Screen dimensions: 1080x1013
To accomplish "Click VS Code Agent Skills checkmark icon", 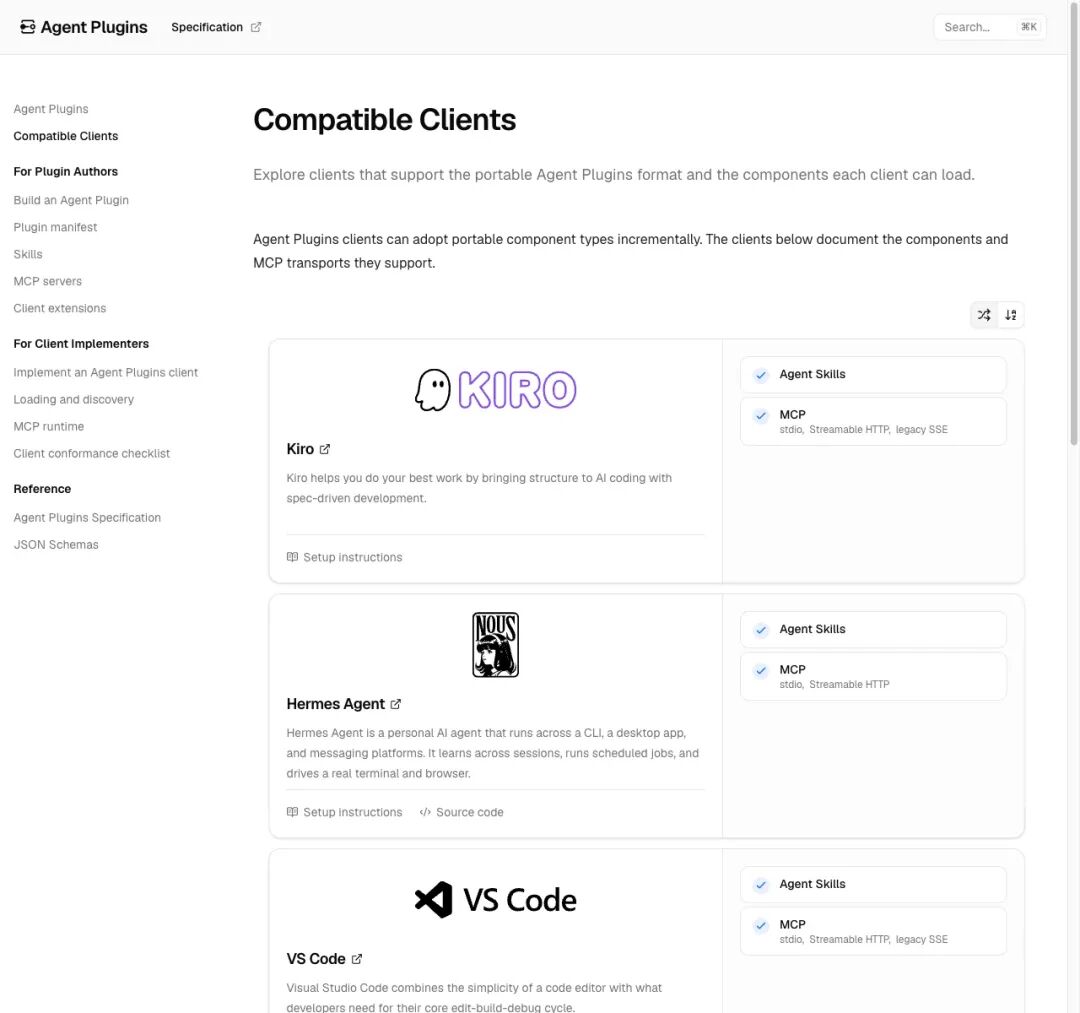I will tap(761, 884).
